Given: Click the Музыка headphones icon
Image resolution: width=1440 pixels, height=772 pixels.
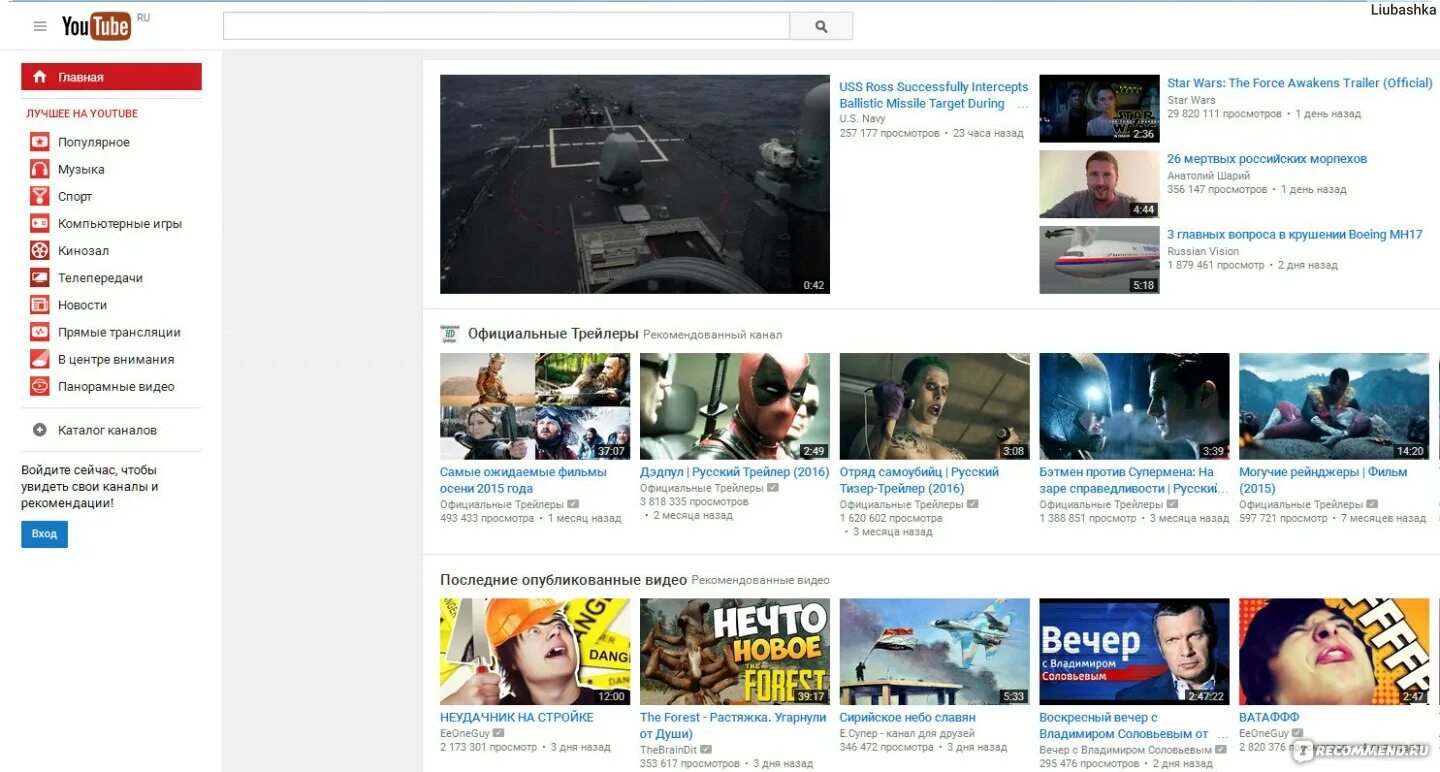Looking at the screenshot, I should click(x=39, y=169).
